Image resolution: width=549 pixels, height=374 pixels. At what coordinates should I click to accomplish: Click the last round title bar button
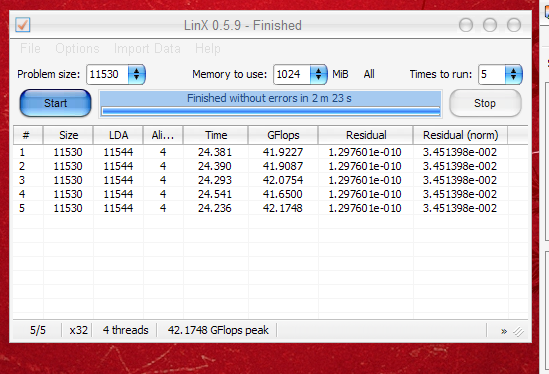tap(514, 25)
